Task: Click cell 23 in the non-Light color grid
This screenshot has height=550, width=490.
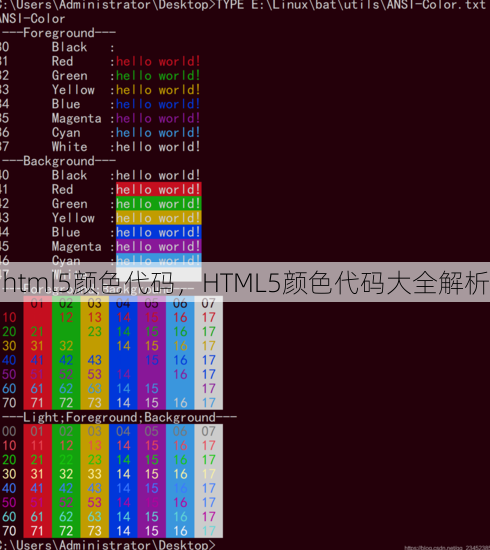Action: (94, 331)
